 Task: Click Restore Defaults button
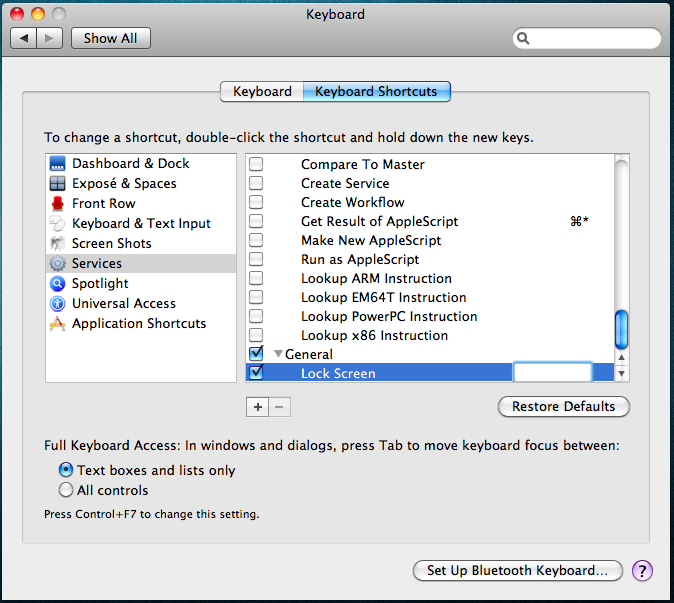pyautogui.click(x=564, y=407)
